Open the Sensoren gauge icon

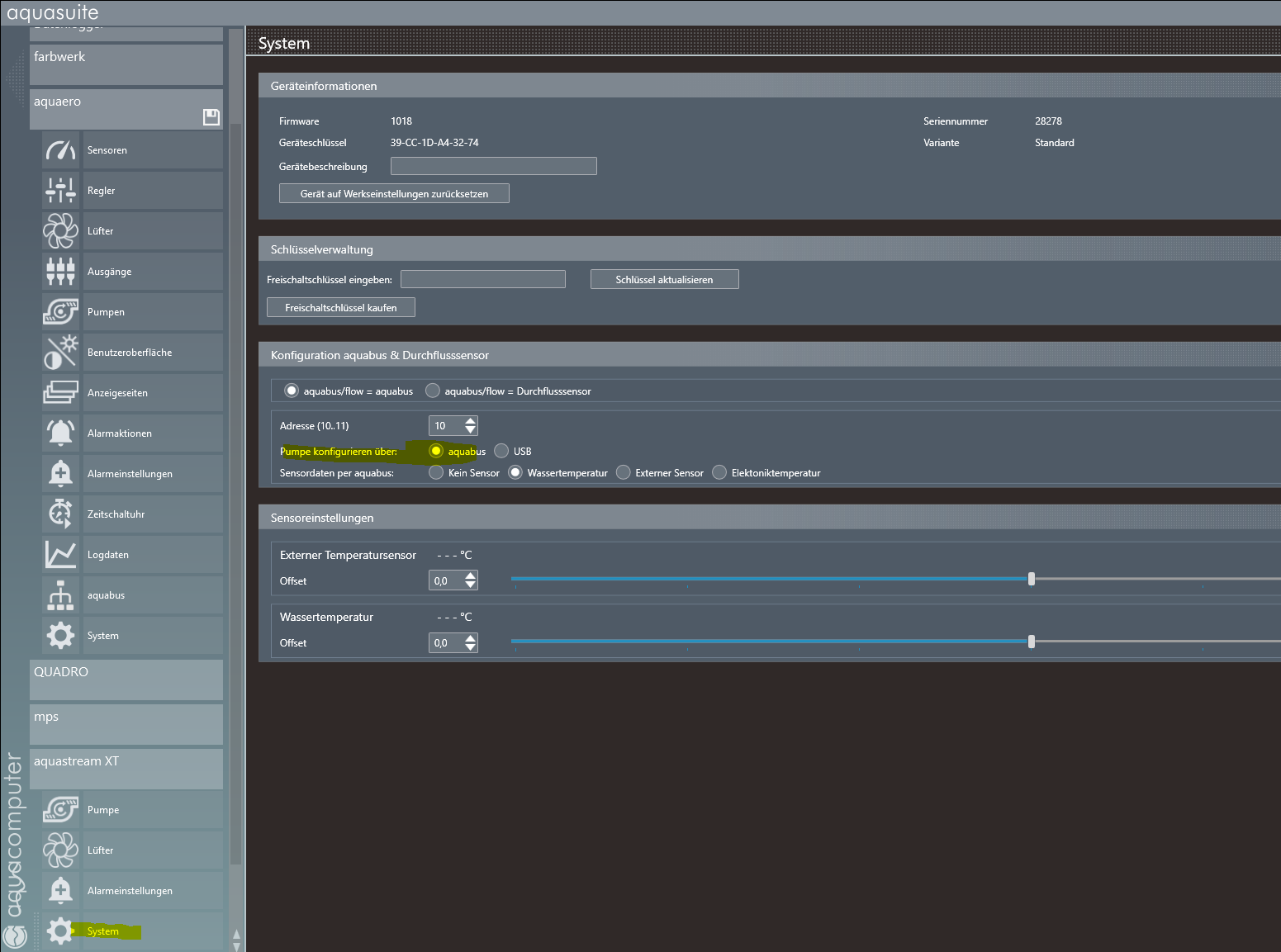(x=60, y=150)
